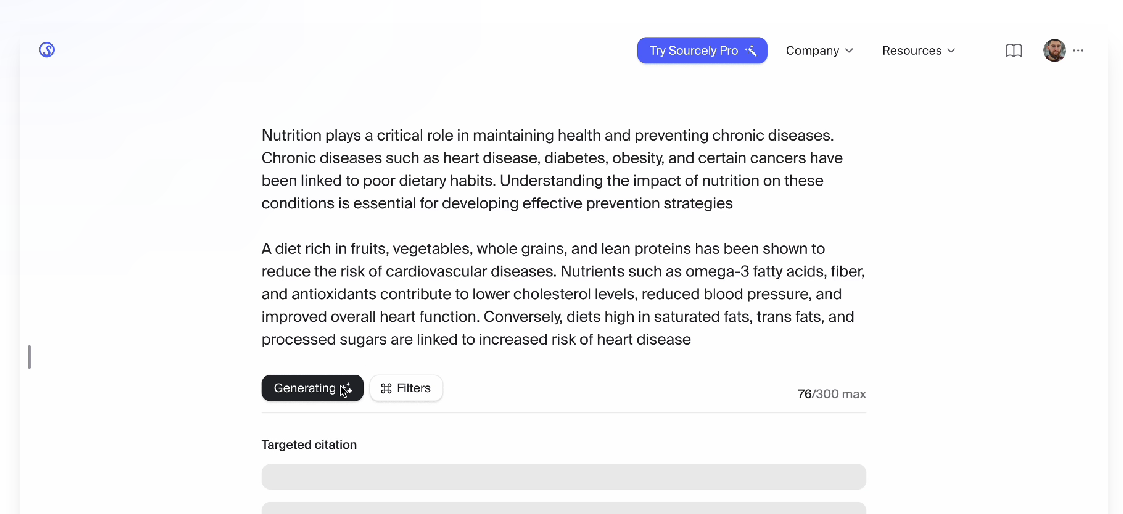Click the user profile avatar
This screenshot has width=1123, height=514.
tap(1054, 51)
